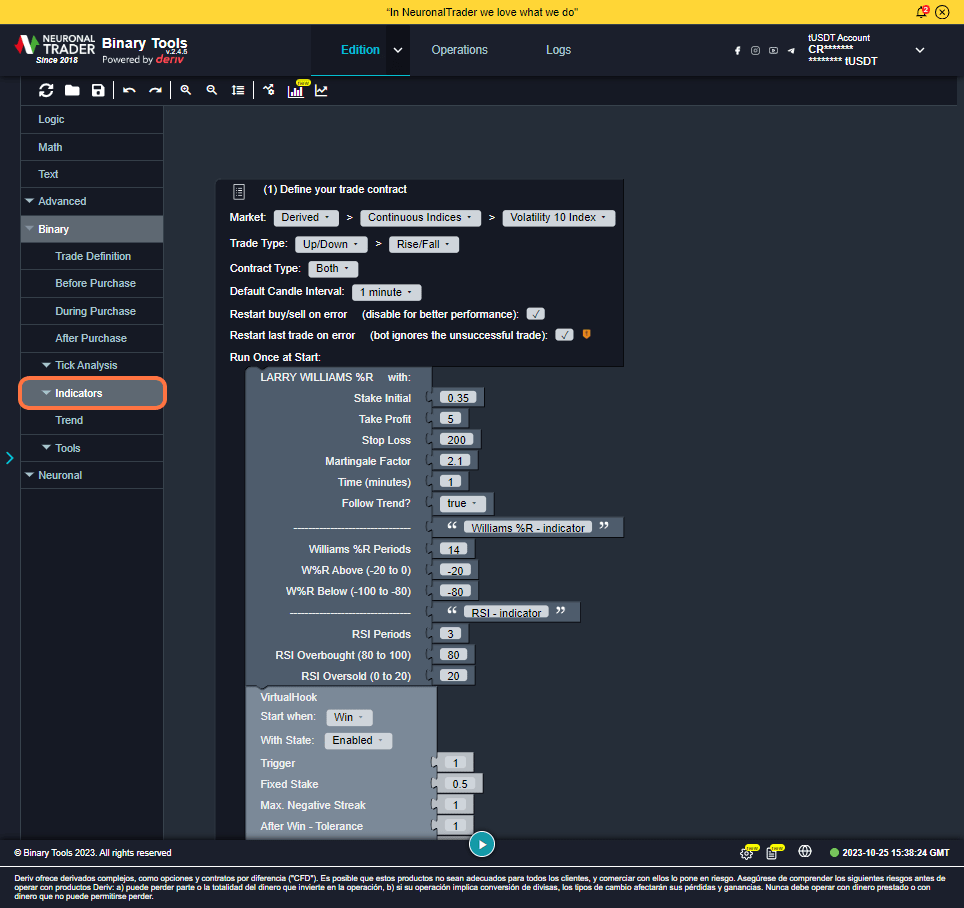Zoom in on the workspace
This screenshot has width=964, height=908.
point(186,90)
